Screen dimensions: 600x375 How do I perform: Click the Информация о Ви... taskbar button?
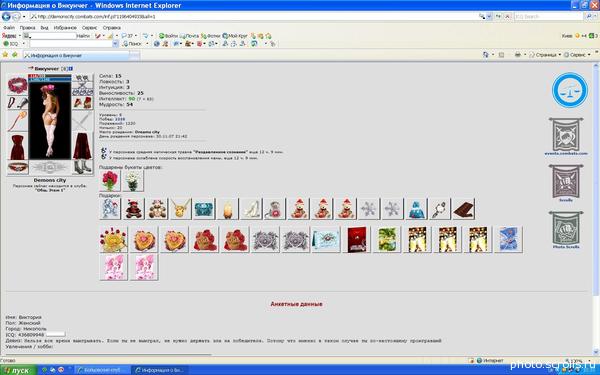(160, 370)
